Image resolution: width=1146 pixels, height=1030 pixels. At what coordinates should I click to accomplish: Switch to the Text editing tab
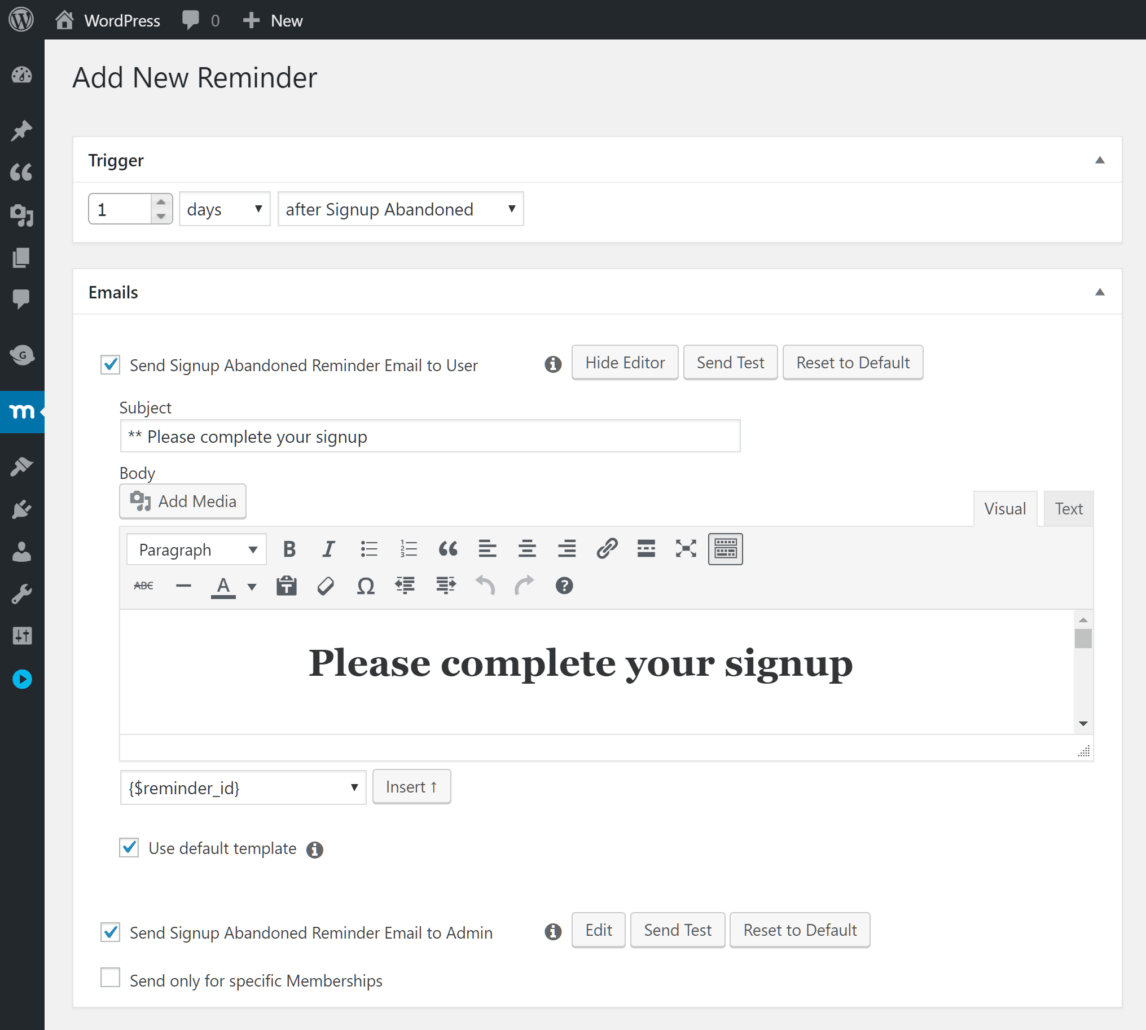click(x=1068, y=508)
